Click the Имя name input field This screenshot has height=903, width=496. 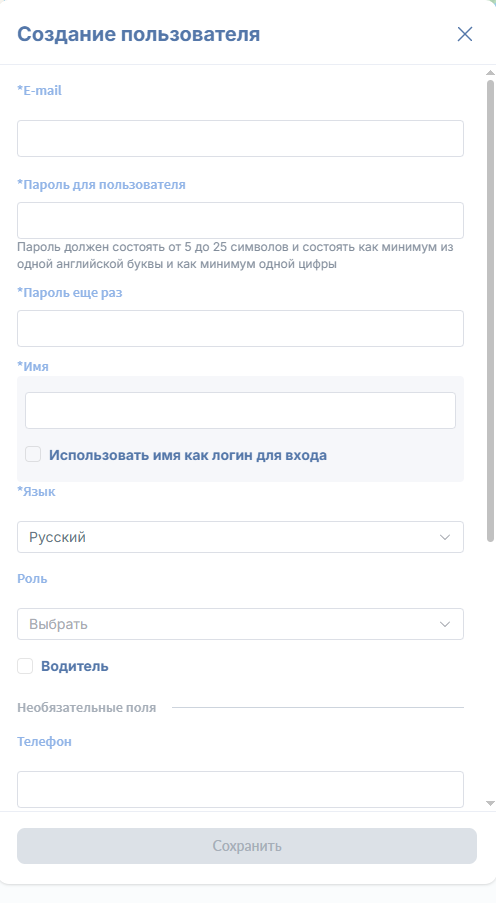tap(240, 410)
